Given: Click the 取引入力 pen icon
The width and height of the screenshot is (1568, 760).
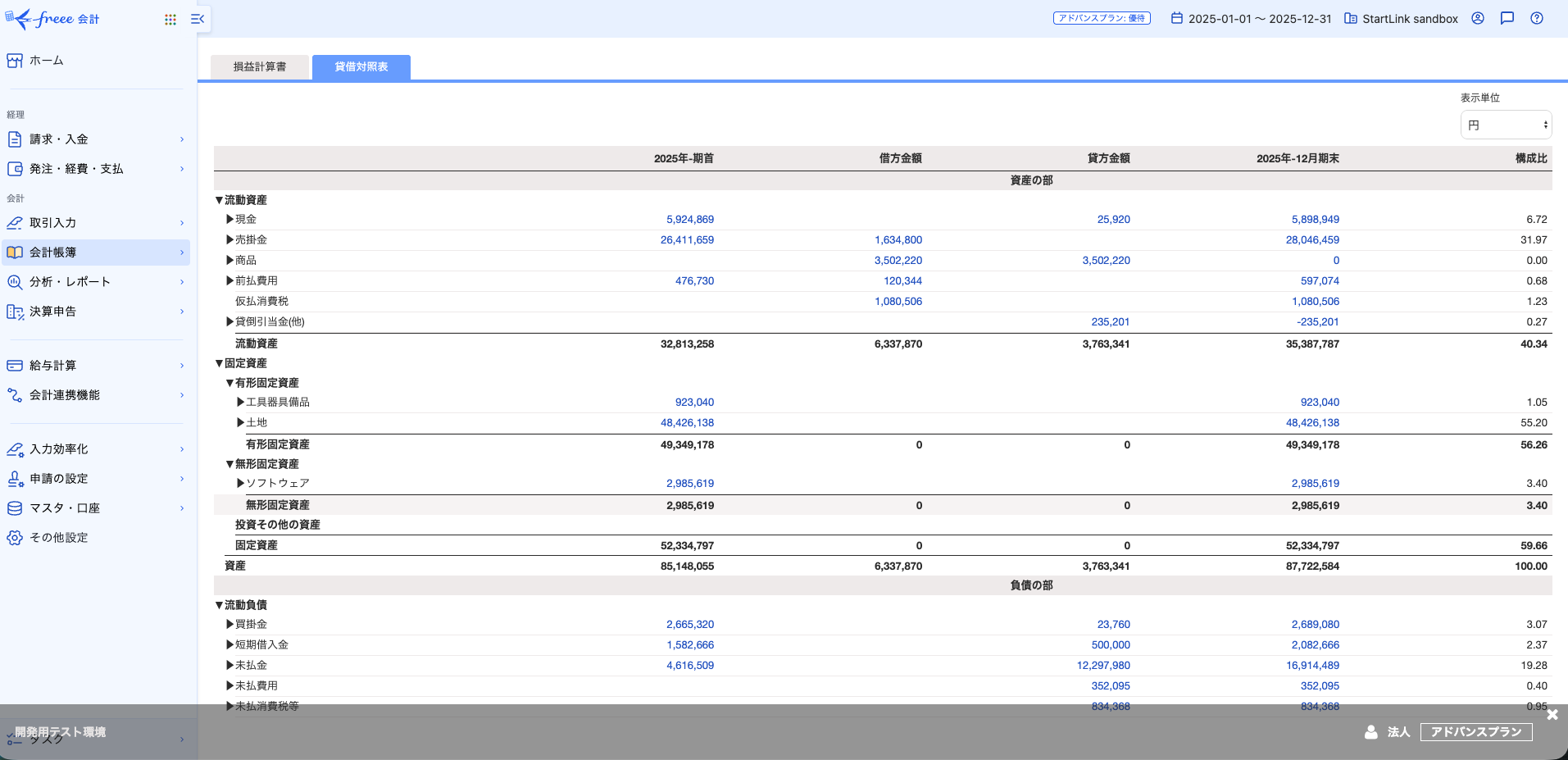Looking at the screenshot, I should point(15,223).
